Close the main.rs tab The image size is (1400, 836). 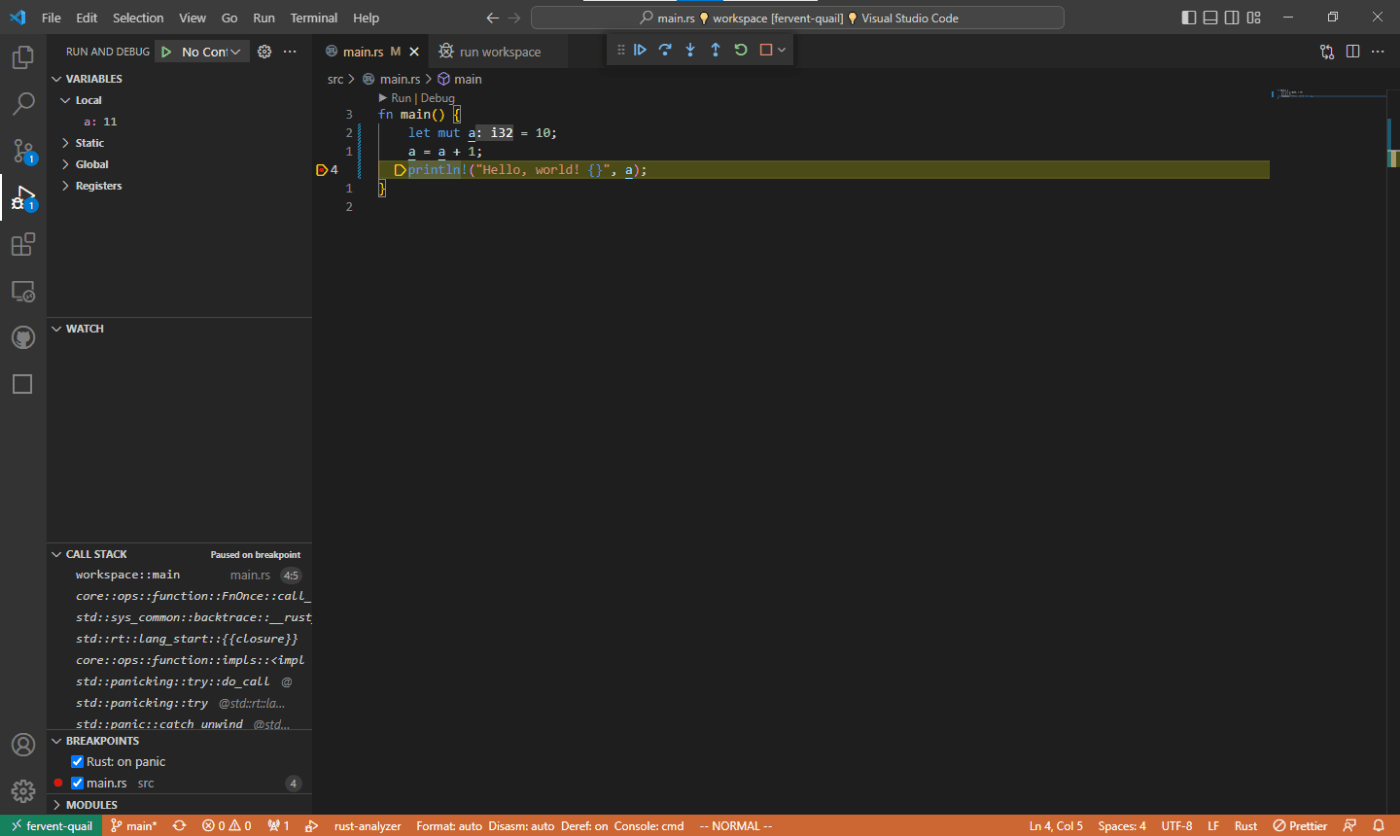point(414,52)
